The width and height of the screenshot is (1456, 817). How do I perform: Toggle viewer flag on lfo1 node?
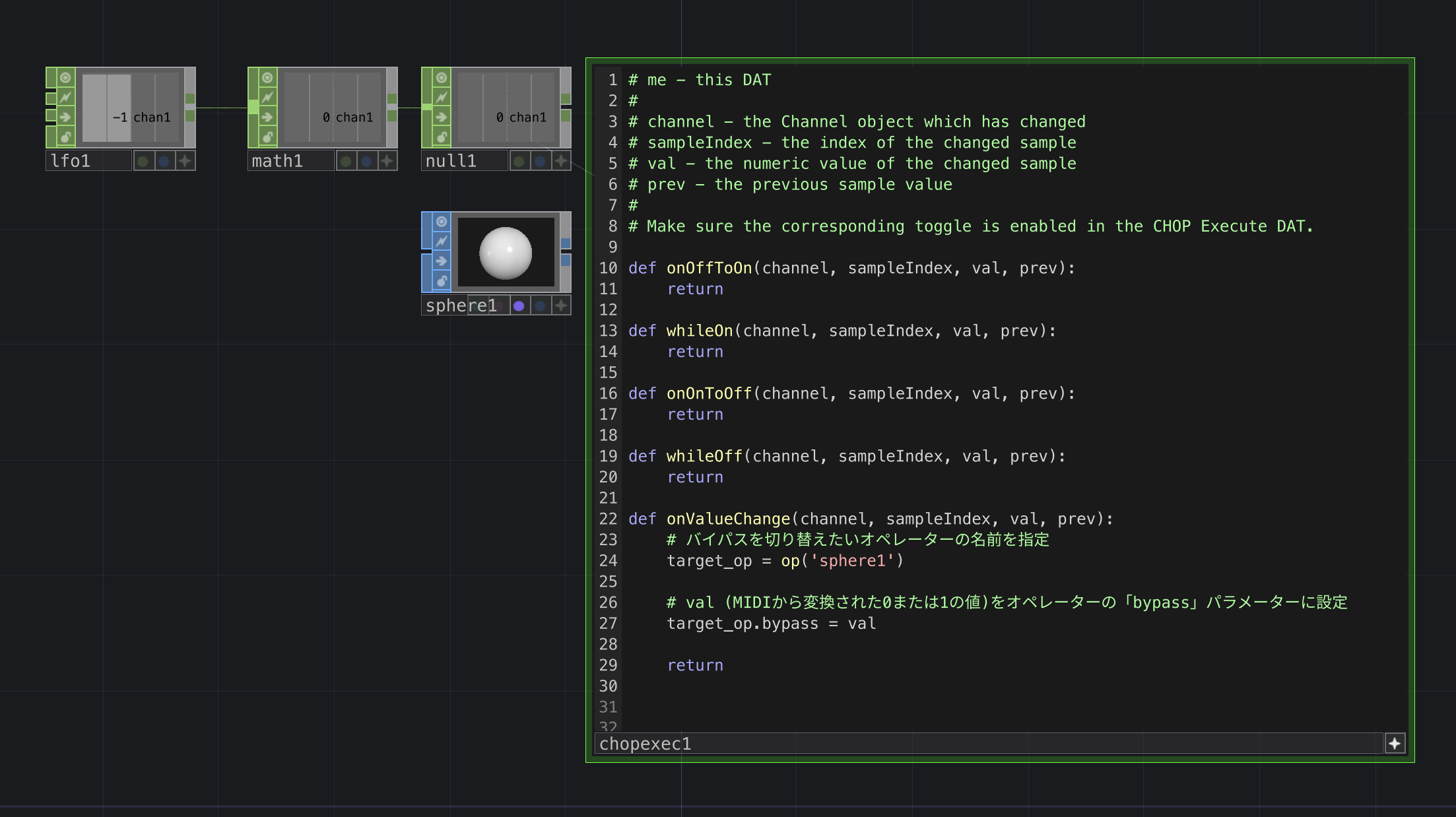[x=65, y=78]
